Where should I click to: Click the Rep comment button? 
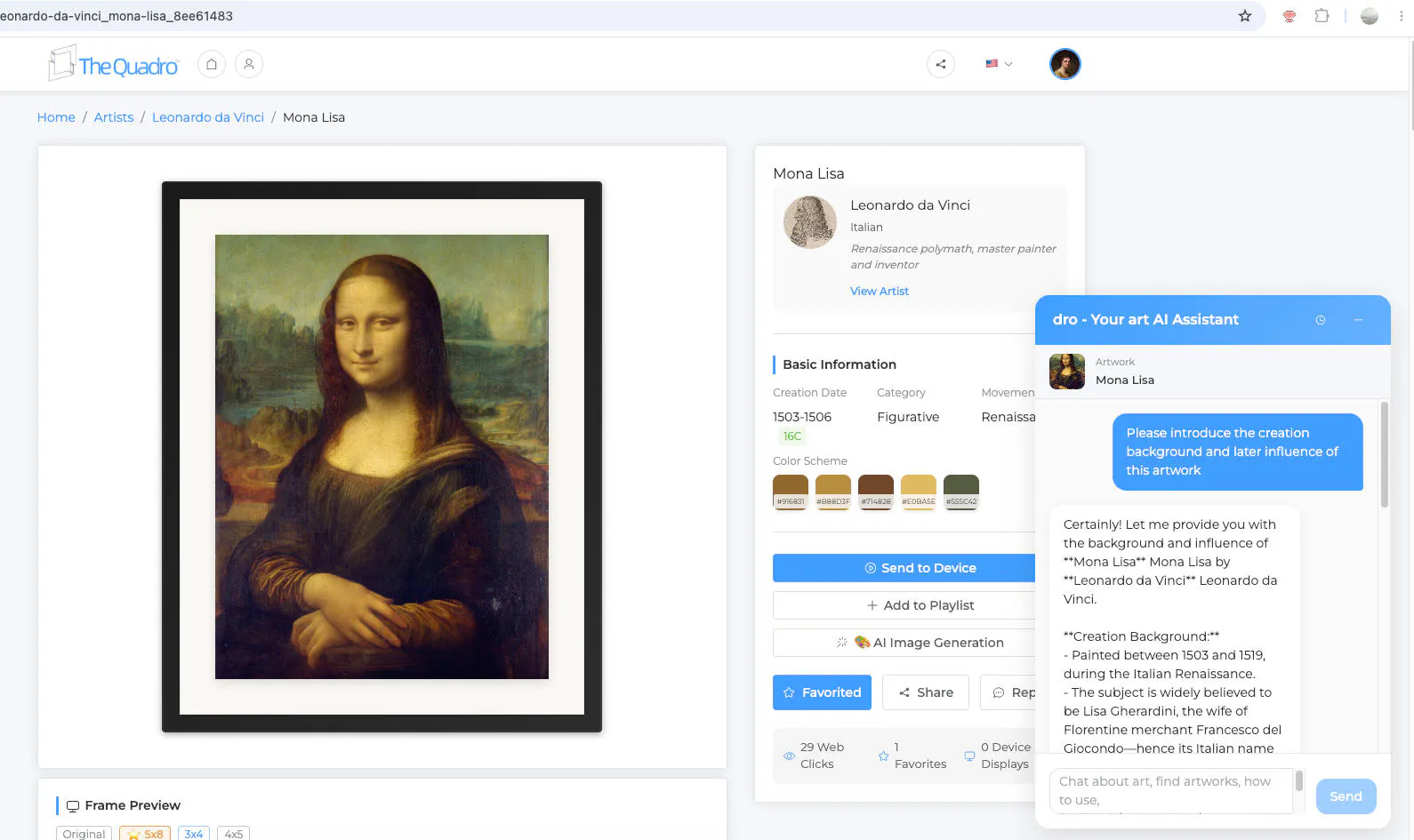click(1008, 692)
